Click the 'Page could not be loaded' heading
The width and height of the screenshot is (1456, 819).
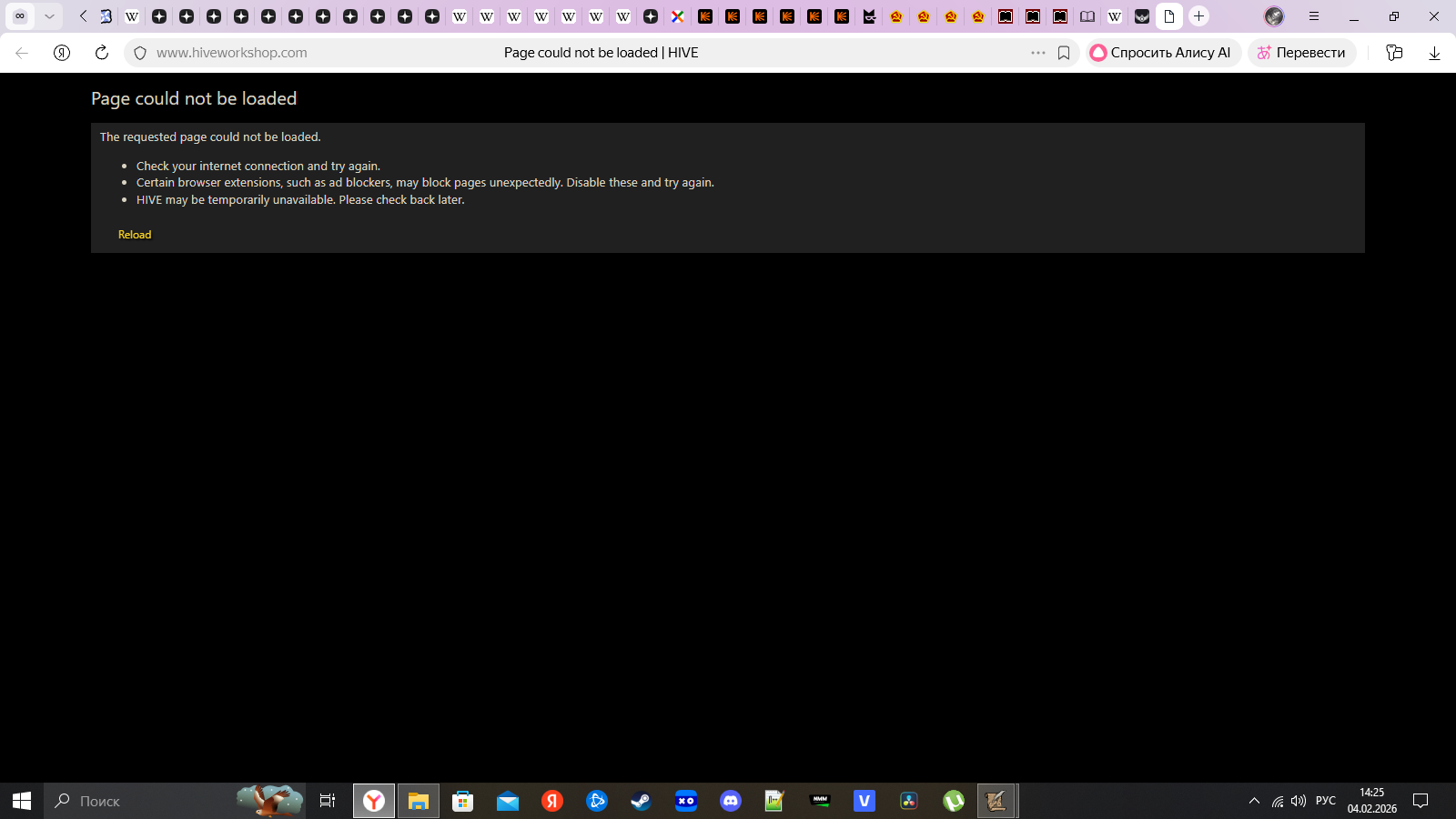pos(194,98)
